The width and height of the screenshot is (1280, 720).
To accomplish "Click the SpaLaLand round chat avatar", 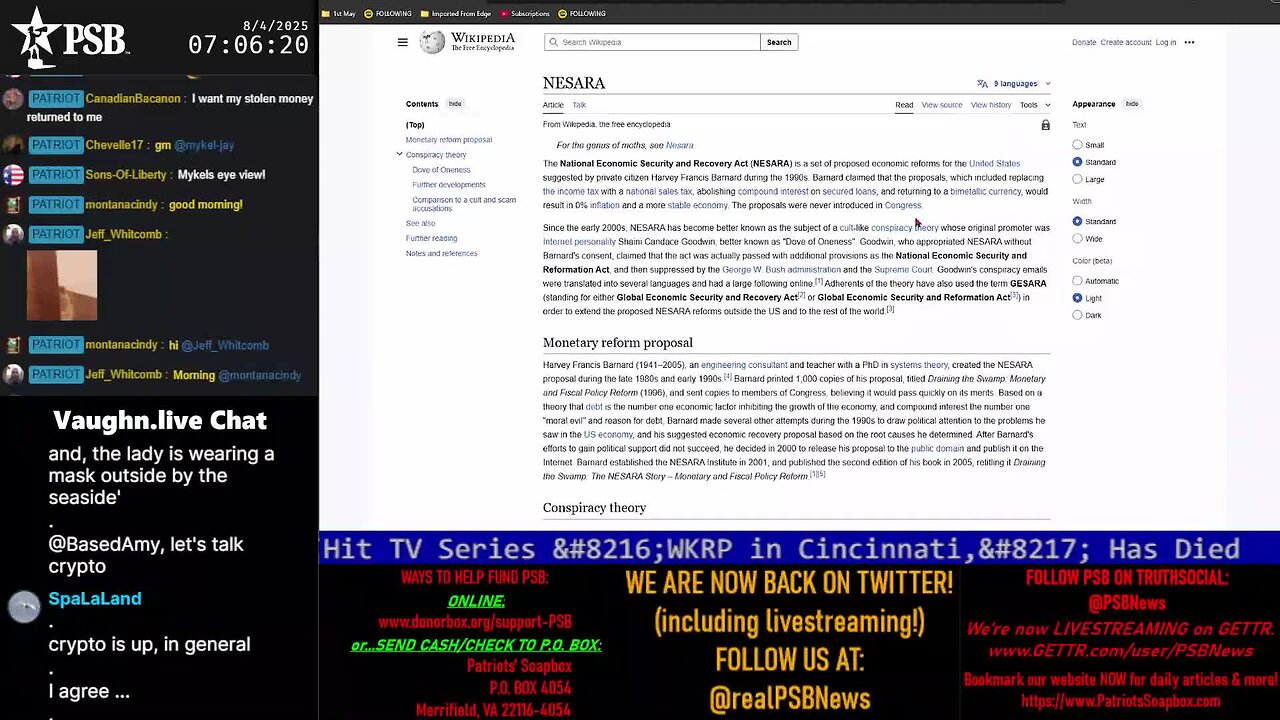I will pyautogui.click(x=24, y=607).
